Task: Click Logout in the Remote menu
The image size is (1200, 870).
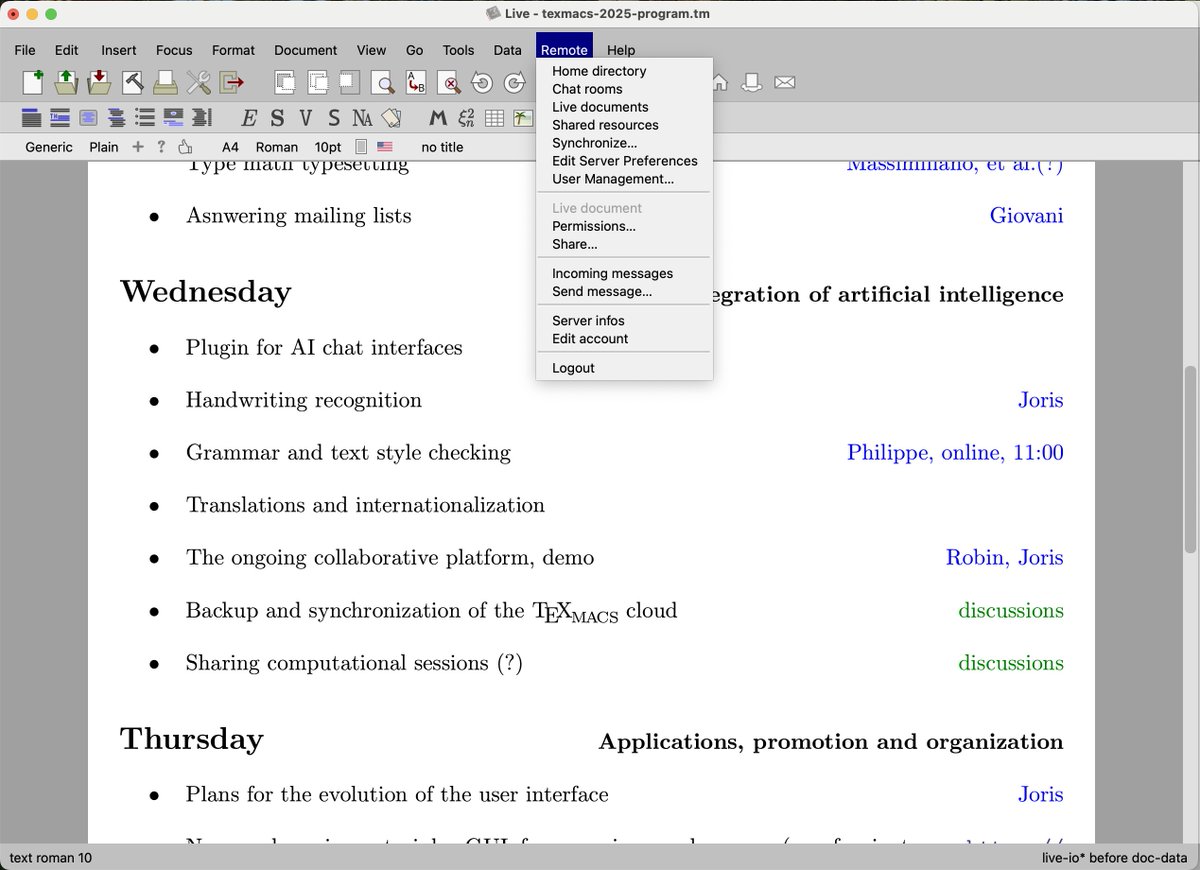Action: (x=624, y=368)
